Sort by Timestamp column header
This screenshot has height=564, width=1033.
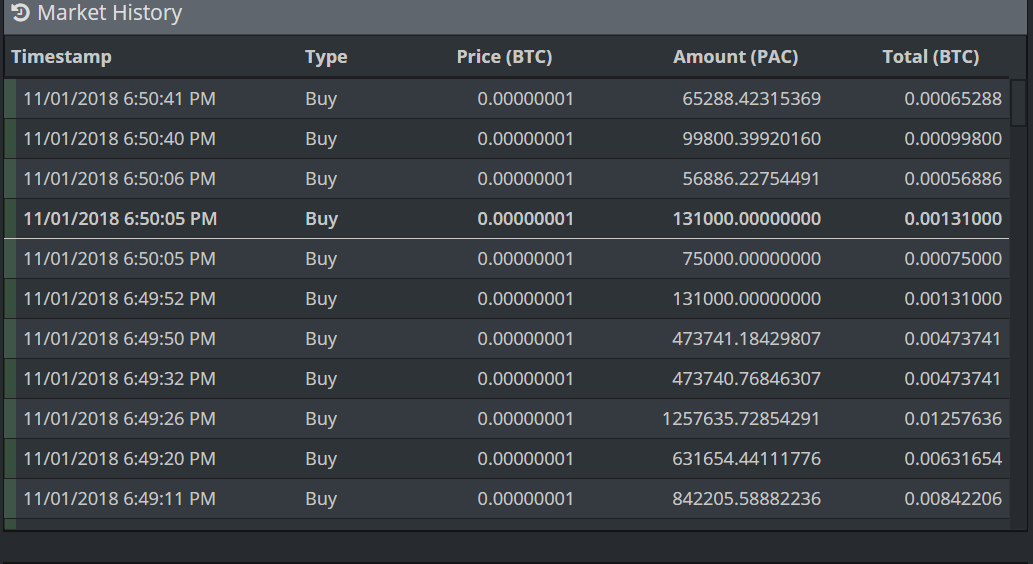[61, 57]
